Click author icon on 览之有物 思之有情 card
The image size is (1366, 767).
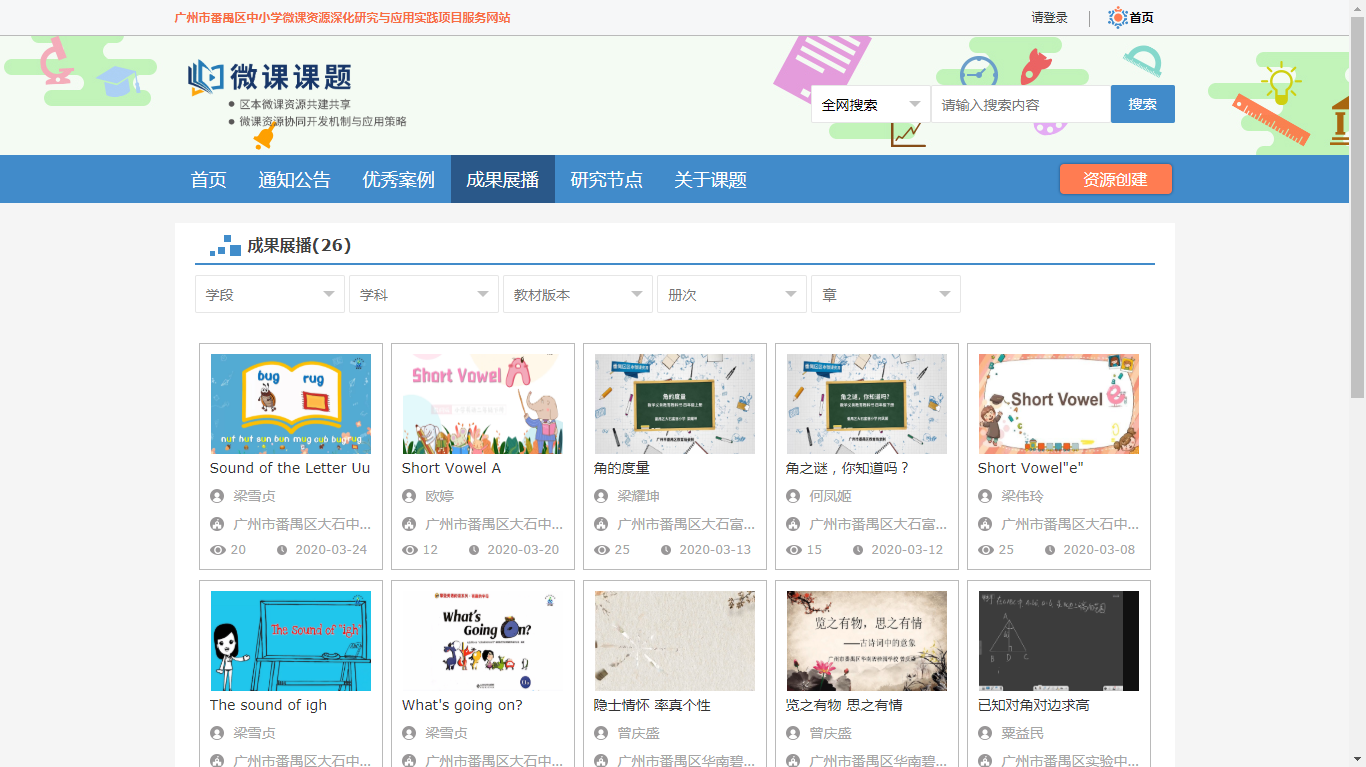pos(793,733)
